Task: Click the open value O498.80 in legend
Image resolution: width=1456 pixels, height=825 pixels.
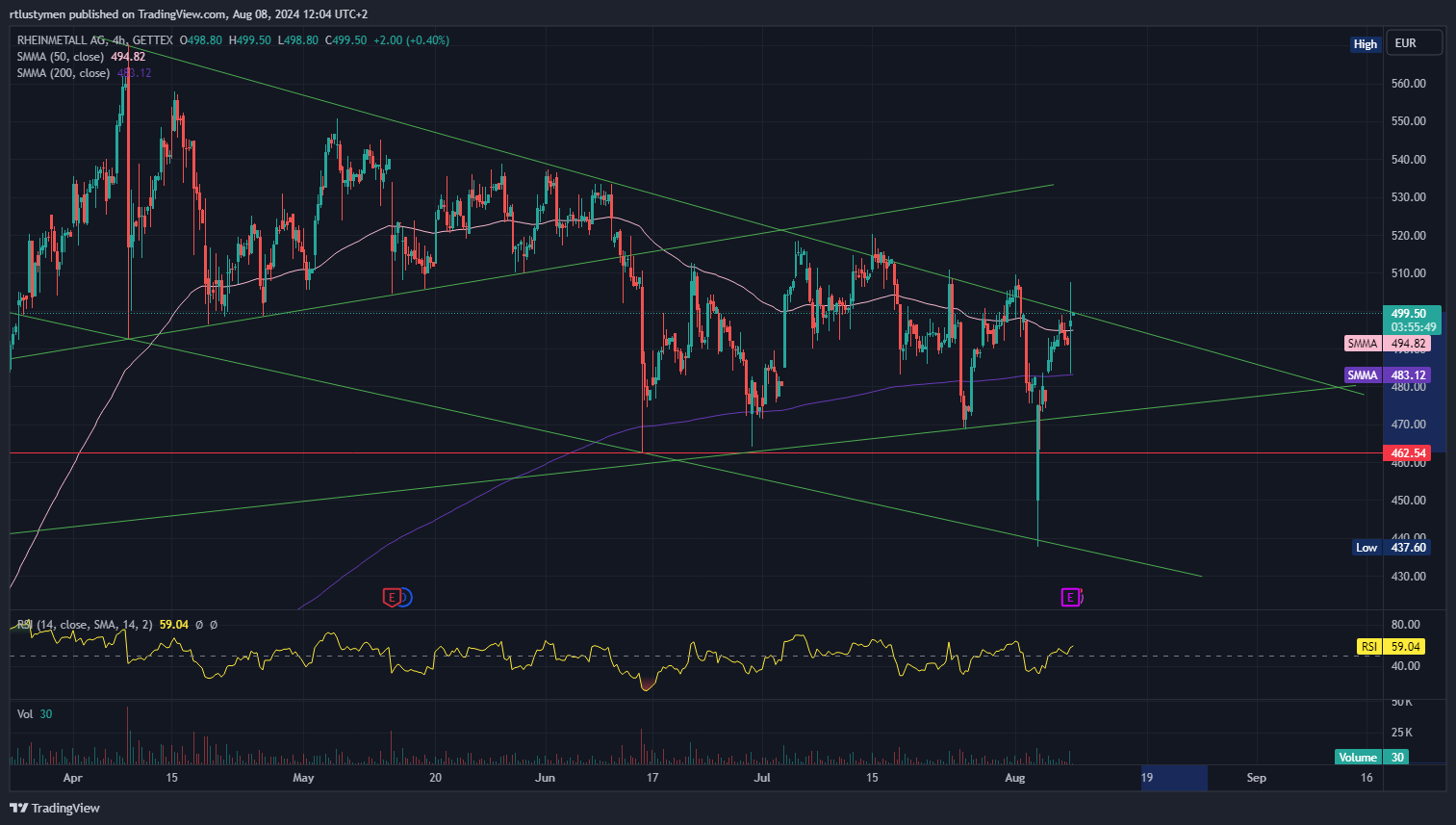Action: (201, 40)
